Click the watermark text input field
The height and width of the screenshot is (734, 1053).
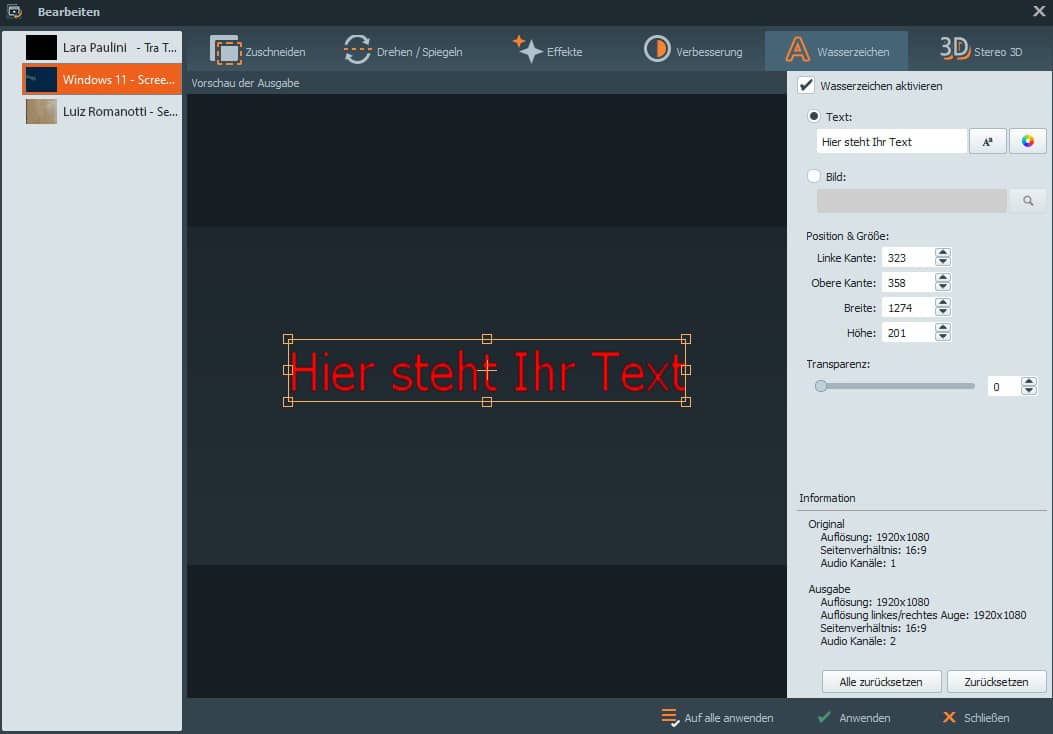point(892,142)
